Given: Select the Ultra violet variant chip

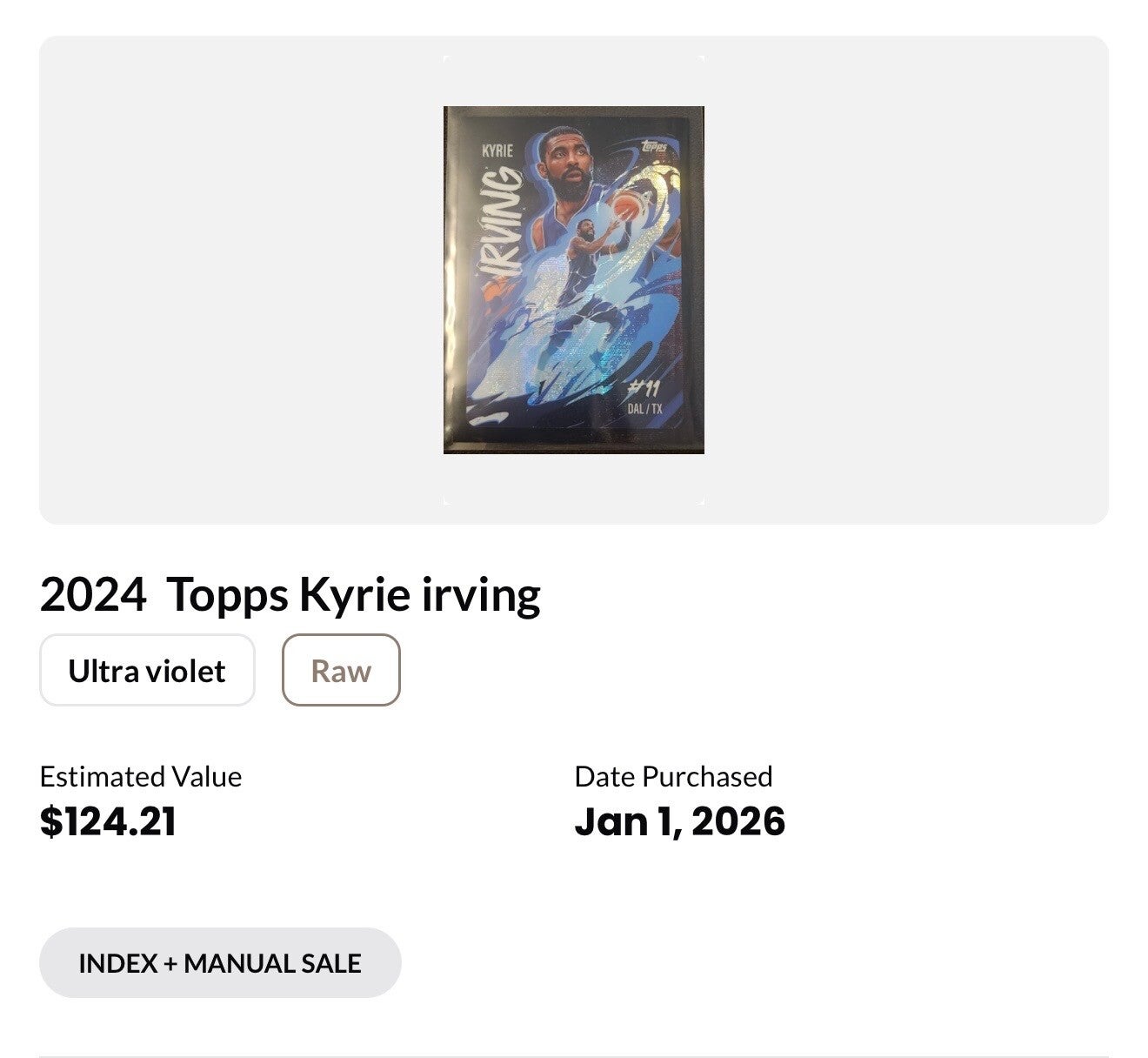Looking at the screenshot, I should [147, 670].
